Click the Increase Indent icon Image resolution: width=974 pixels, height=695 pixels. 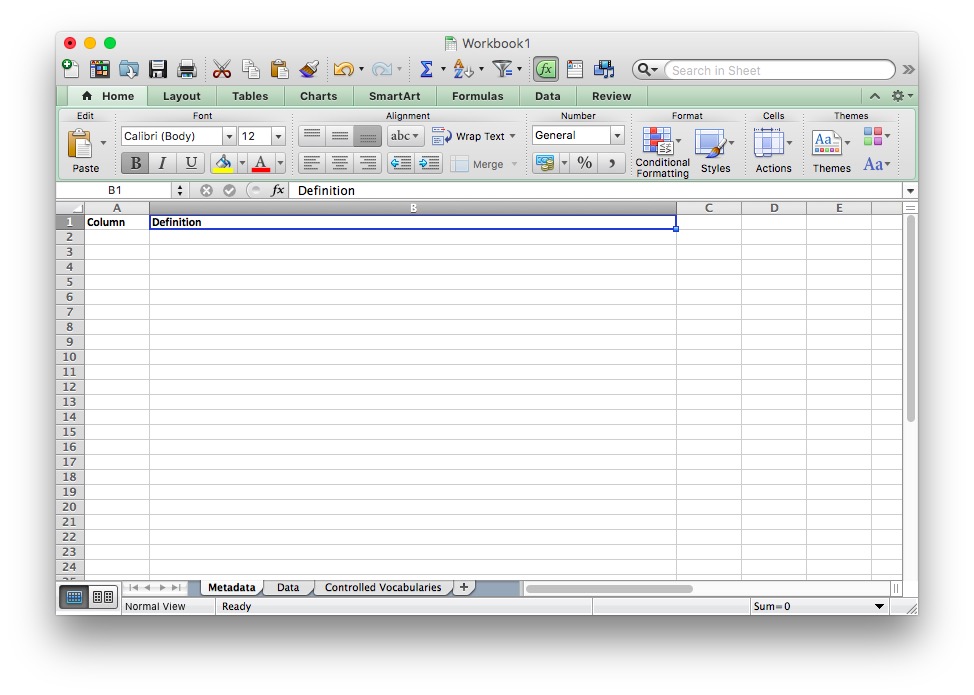coord(429,163)
